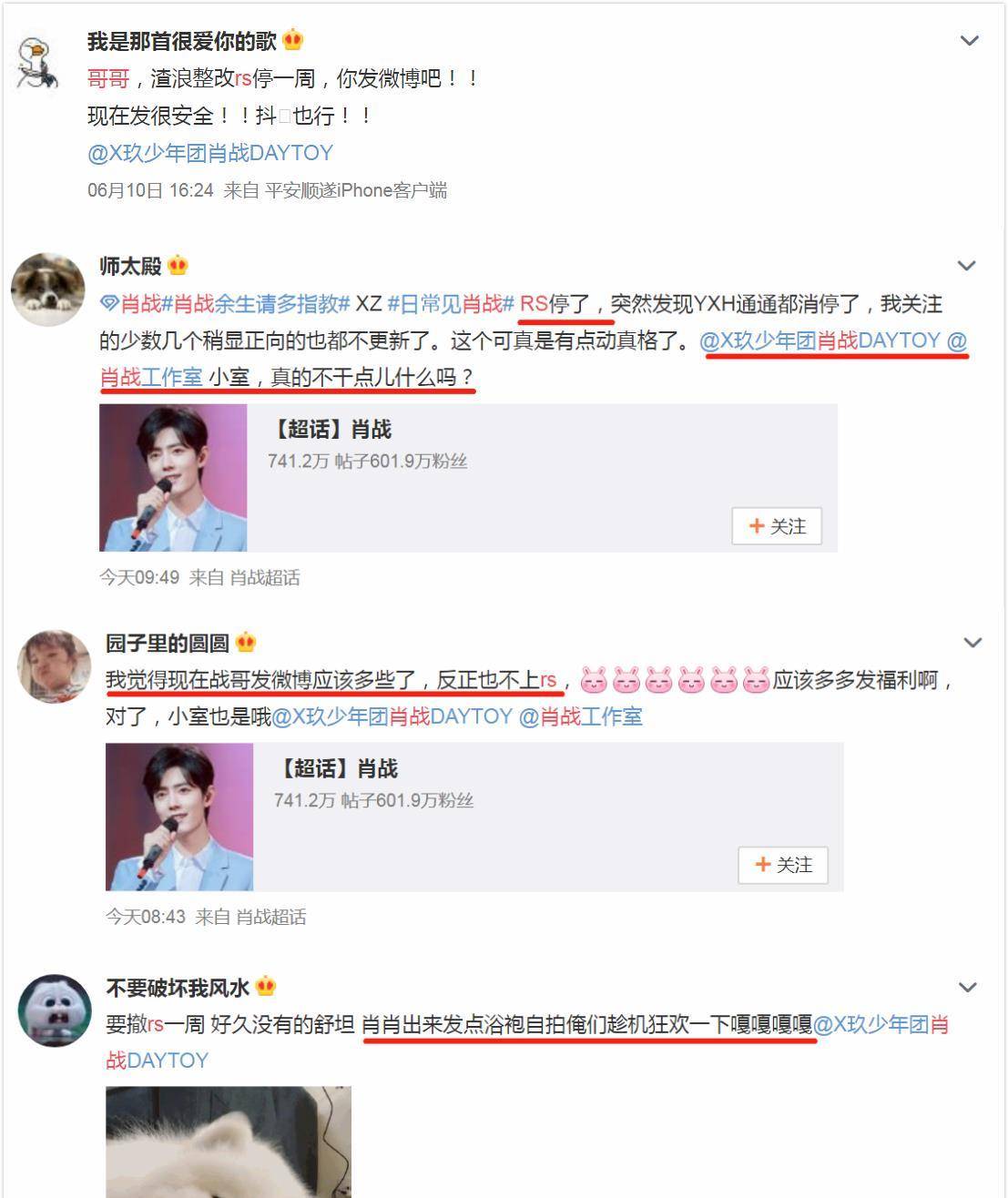Viewport: 1008px width, 1198px height.
Task: Open 肖战 super topic thumbnail in 师太殿 post
Action: (173, 478)
